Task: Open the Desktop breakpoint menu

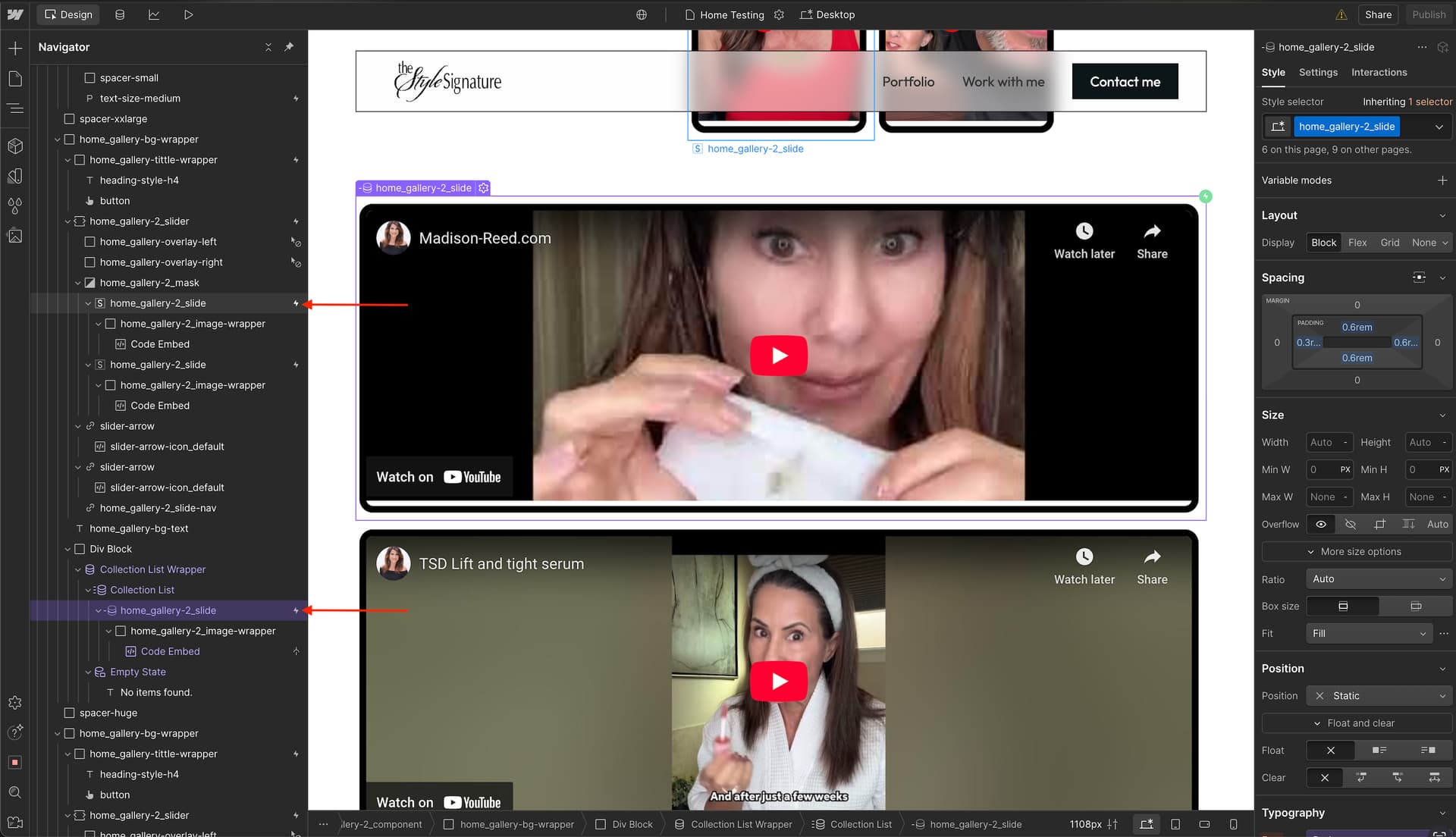Action: (x=827, y=14)
